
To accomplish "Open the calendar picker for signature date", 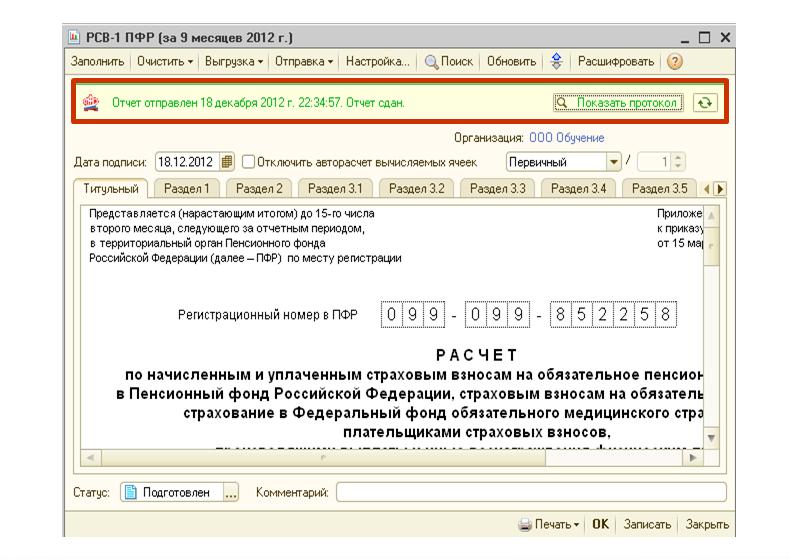I will [x=227, y=162].
